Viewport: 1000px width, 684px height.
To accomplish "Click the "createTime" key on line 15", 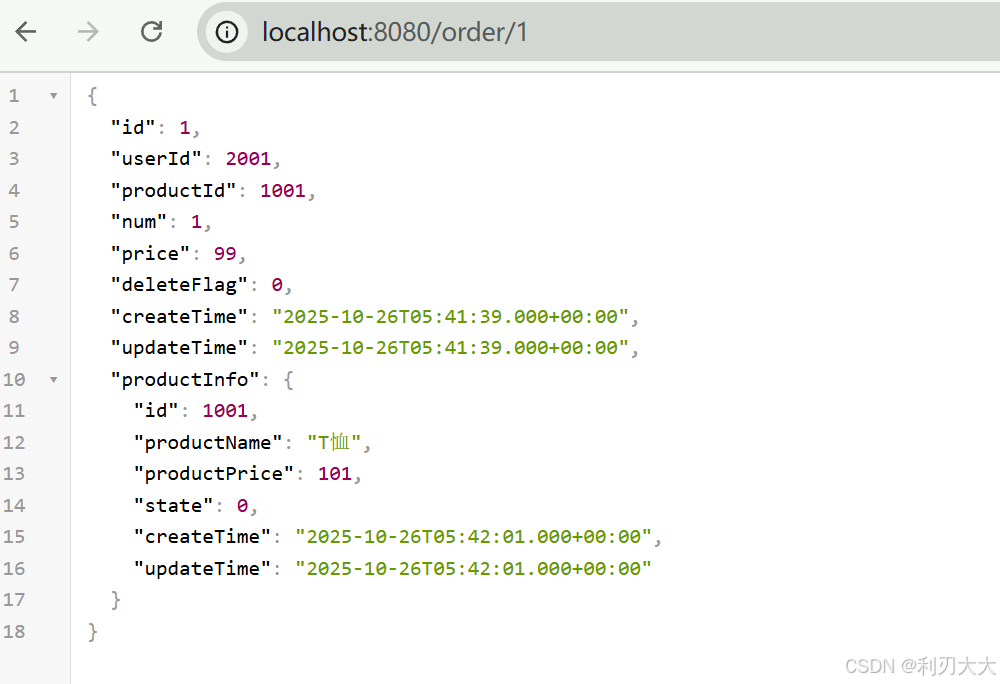I will tap(202, 537).
